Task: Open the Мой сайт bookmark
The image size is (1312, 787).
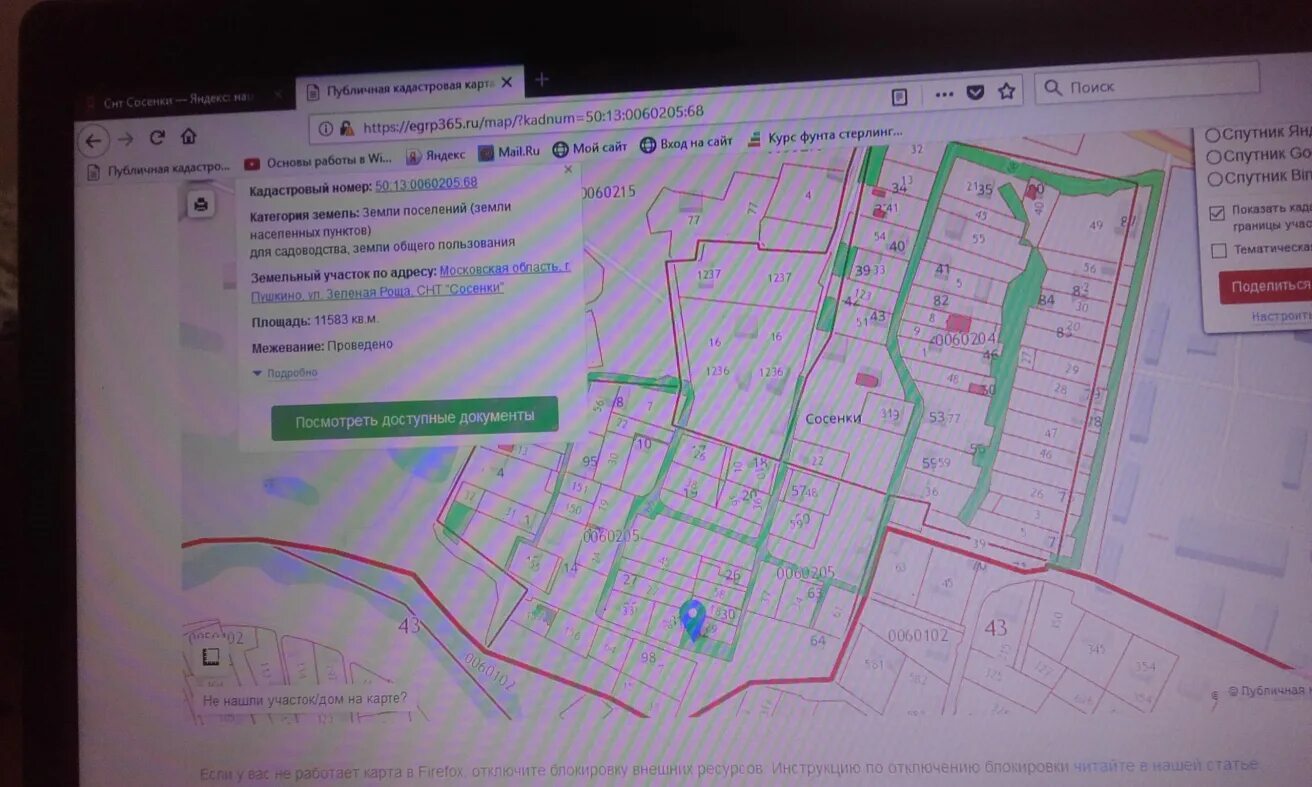Action: click(x=589, y=148)
